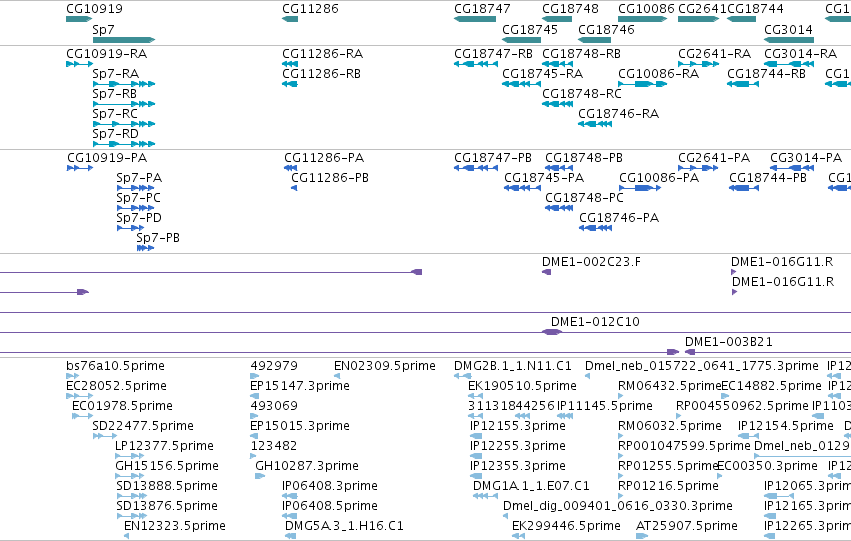Click transcript CG10086-RA
The height and width of the screenshot is (541, 851).
[658, 74]
